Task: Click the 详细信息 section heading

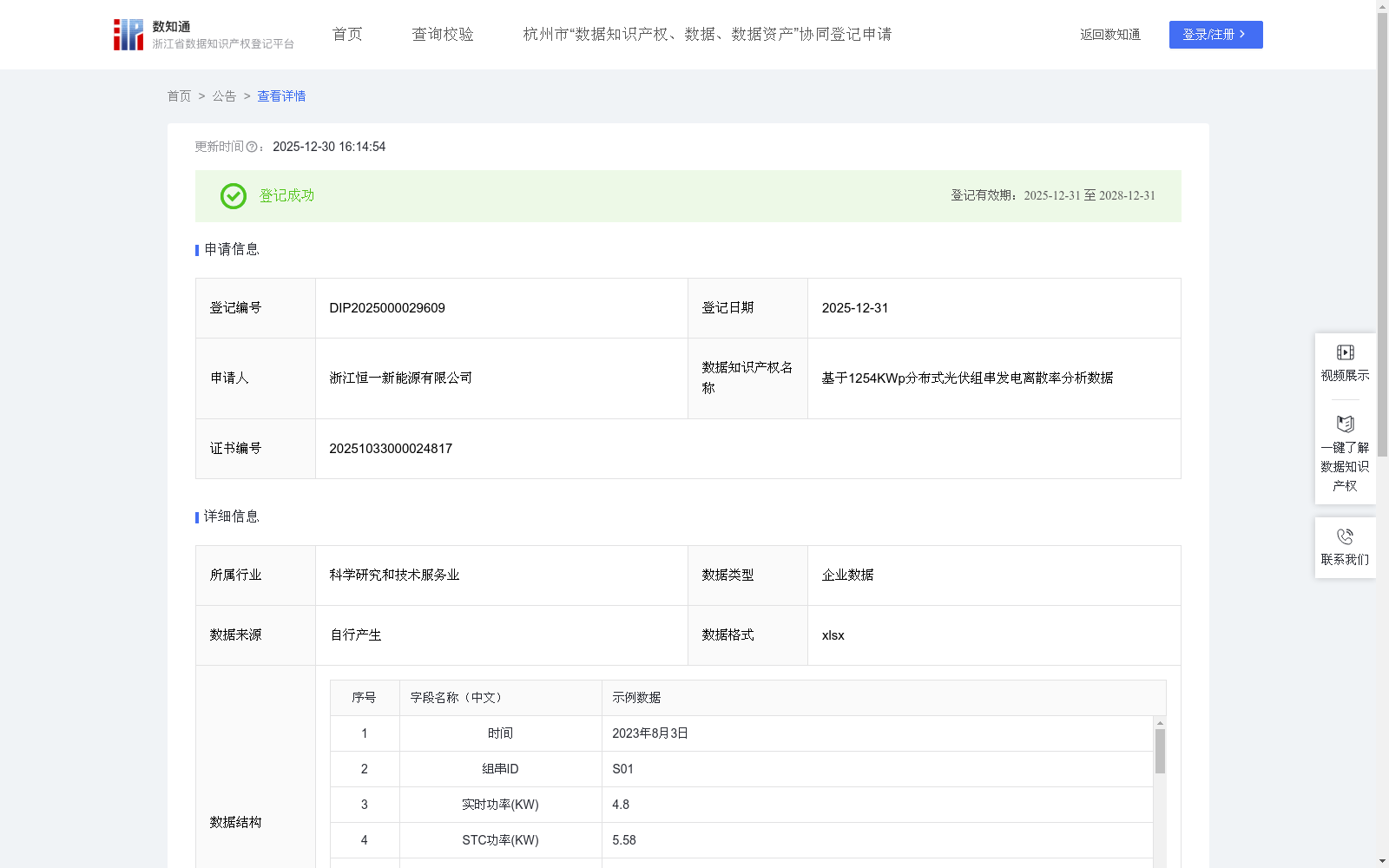Action: [x=232, y=517]
